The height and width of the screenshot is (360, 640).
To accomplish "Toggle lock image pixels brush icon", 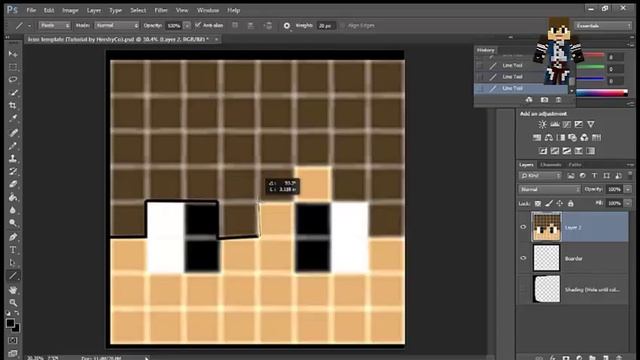I will point(549,203).
